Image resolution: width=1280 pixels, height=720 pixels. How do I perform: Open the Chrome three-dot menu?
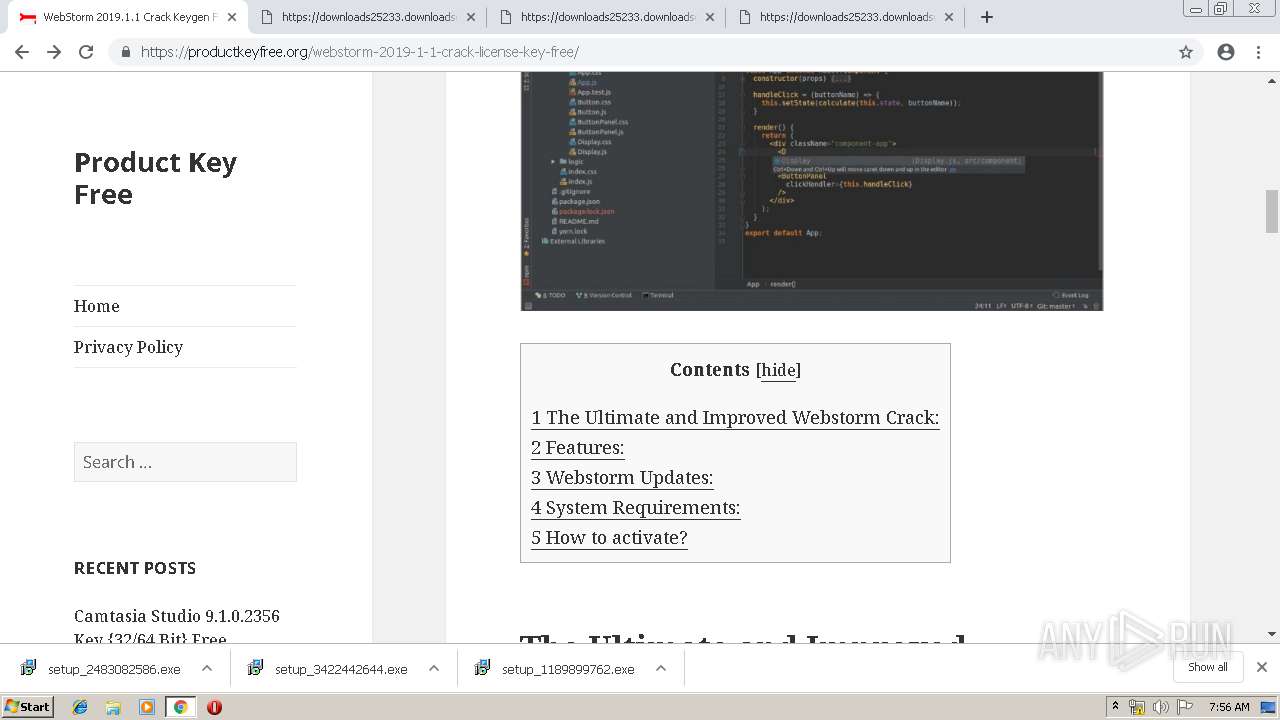[x=1258, y=52]
